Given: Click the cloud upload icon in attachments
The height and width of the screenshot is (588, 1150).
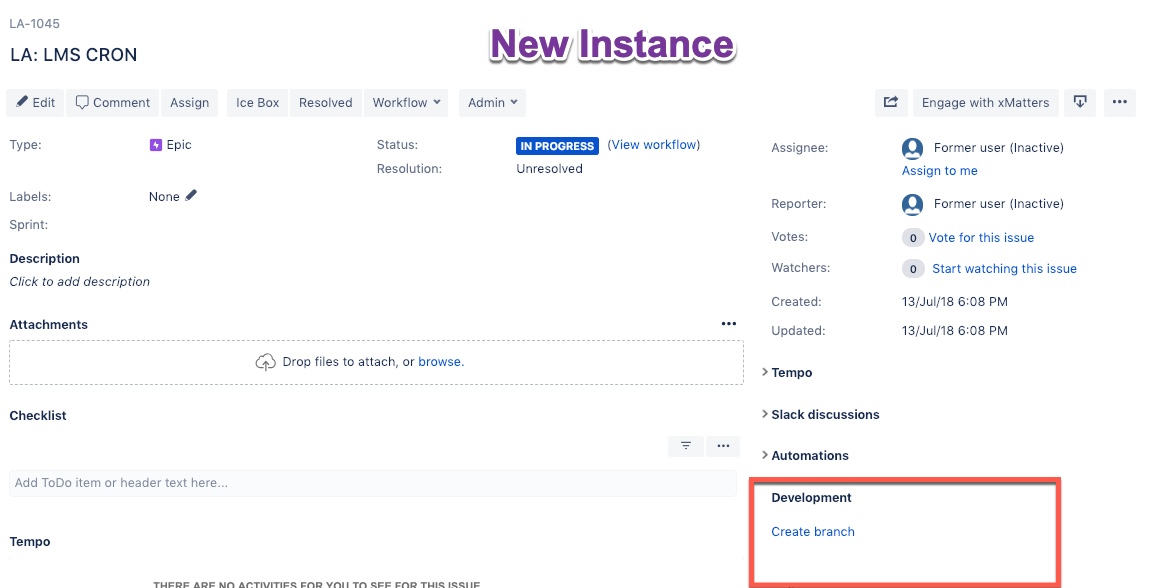Looking at the screenshot, I should tap(265, 362).
